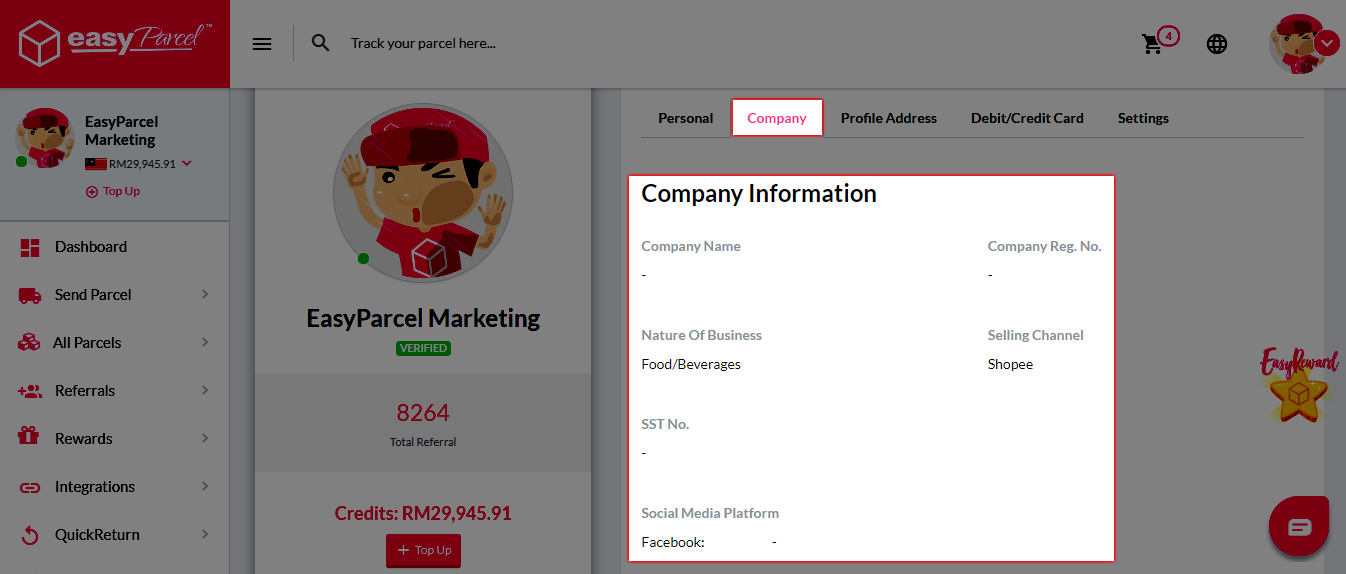Viewport: 1346px width, 574px height.
Task: Click the Food/Beverages value
Action: 691,364
